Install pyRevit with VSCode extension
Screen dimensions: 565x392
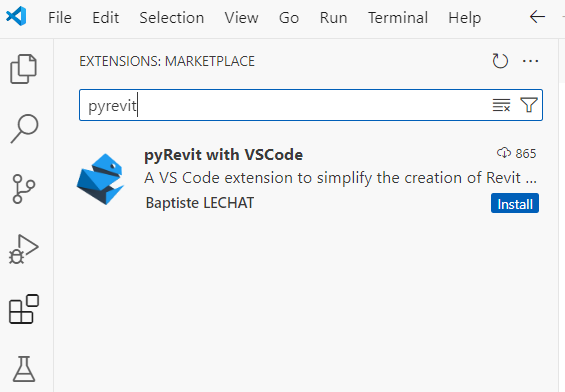pos(515,204)
